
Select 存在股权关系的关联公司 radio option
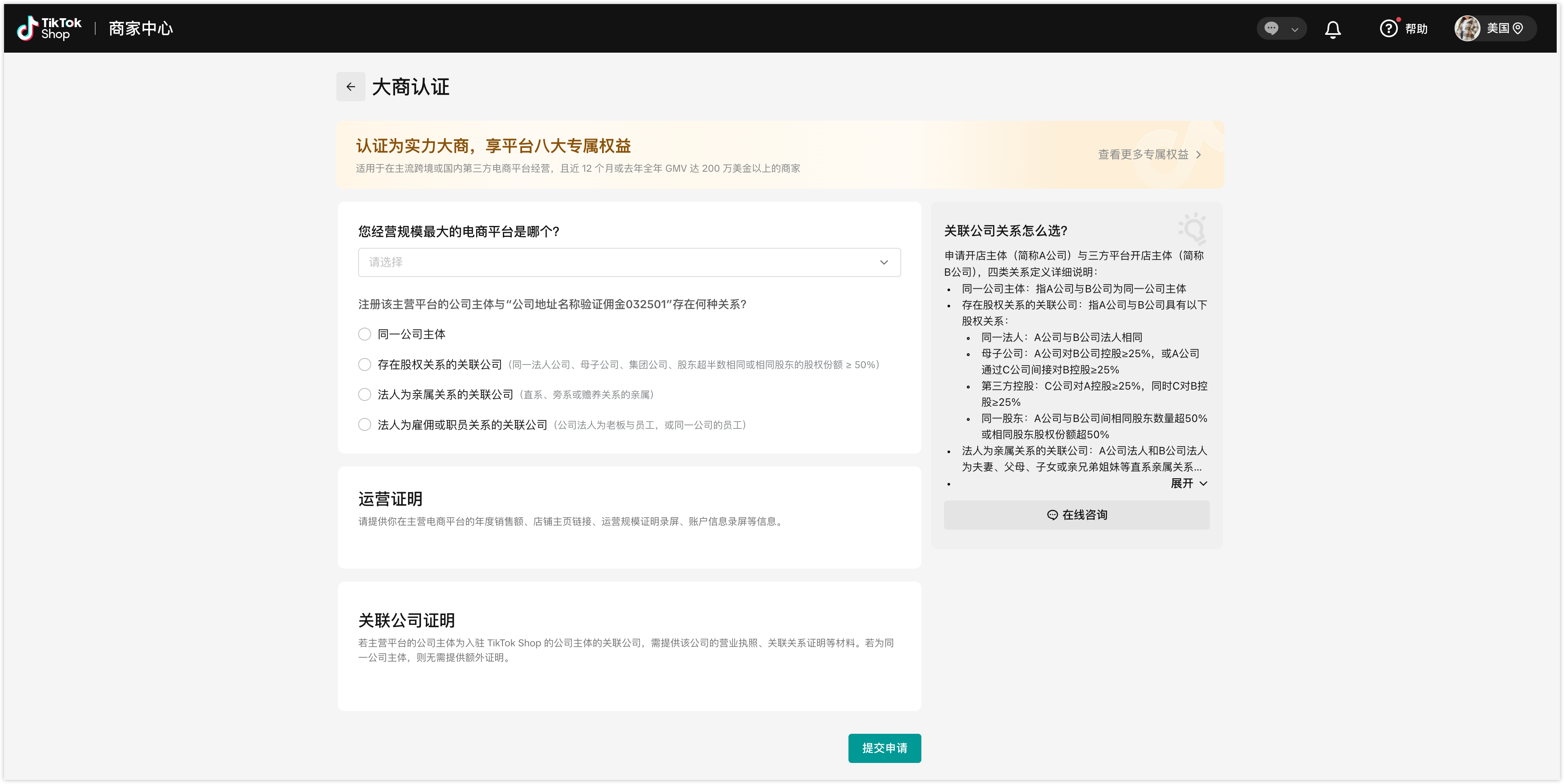tap(364, 365)
